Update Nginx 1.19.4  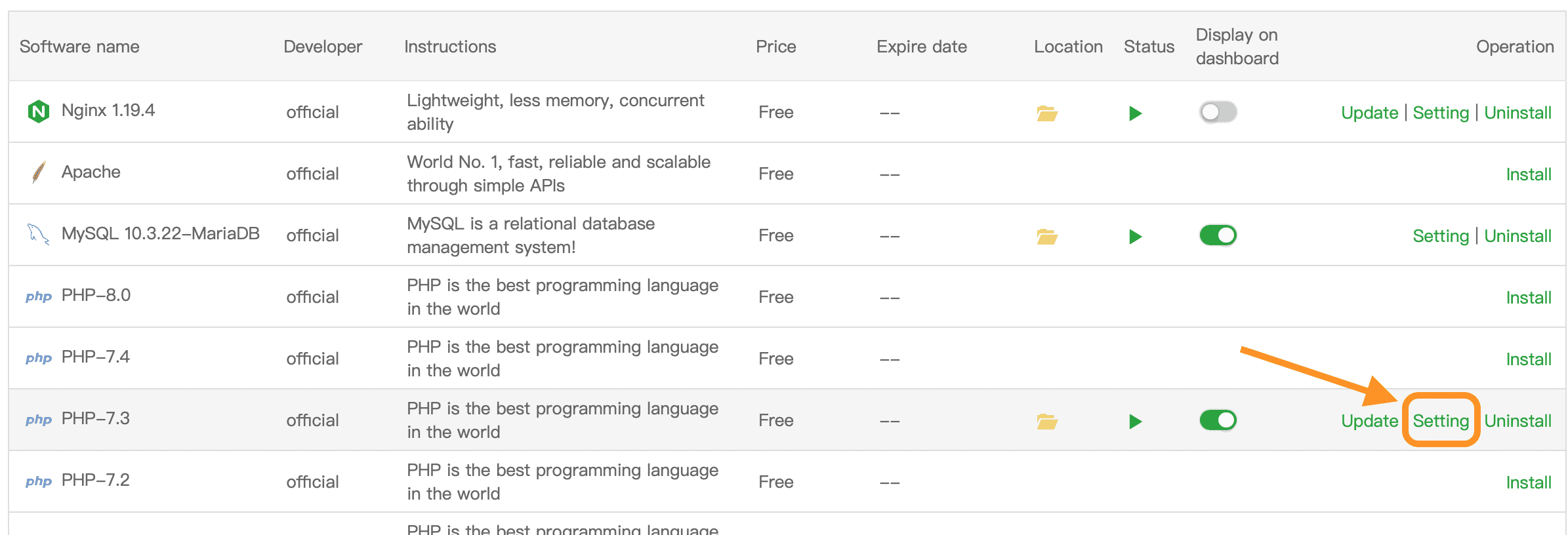[x=1369, y=113]
